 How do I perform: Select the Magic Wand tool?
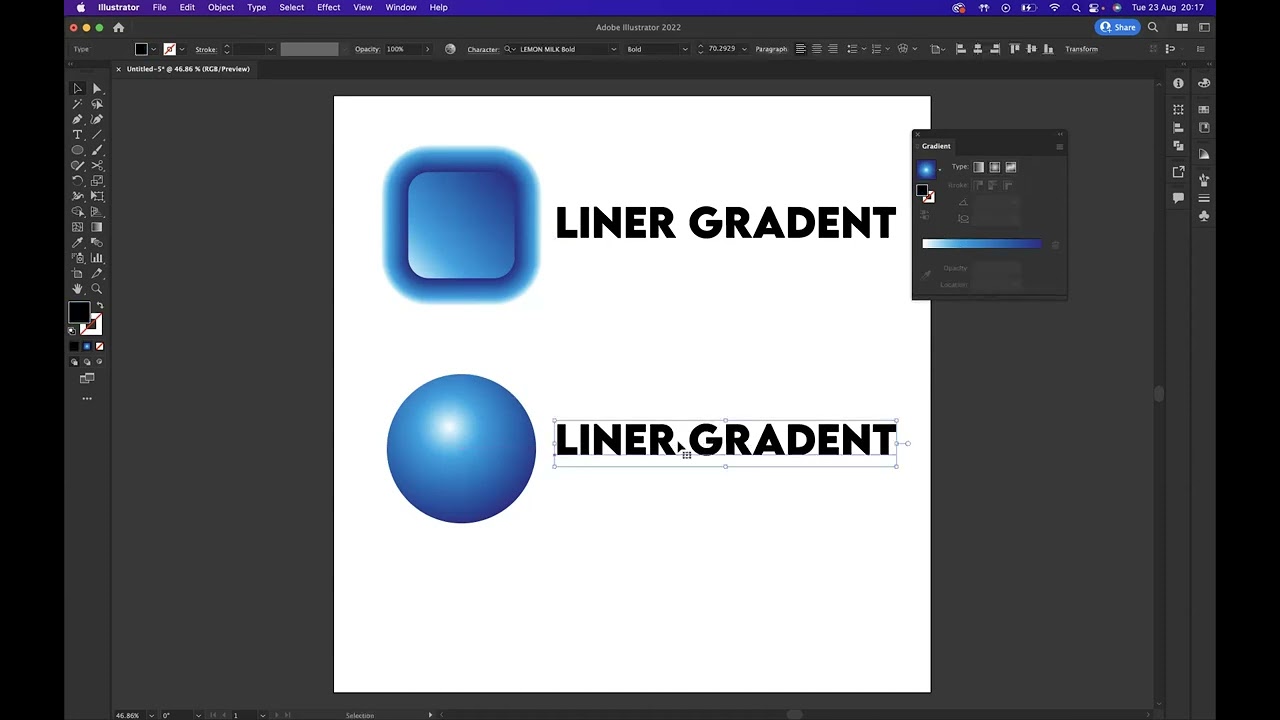[77, 104]
